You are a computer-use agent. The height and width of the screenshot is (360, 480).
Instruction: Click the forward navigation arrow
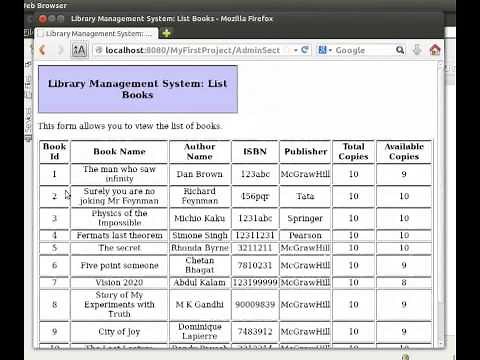tap(60, 50)
